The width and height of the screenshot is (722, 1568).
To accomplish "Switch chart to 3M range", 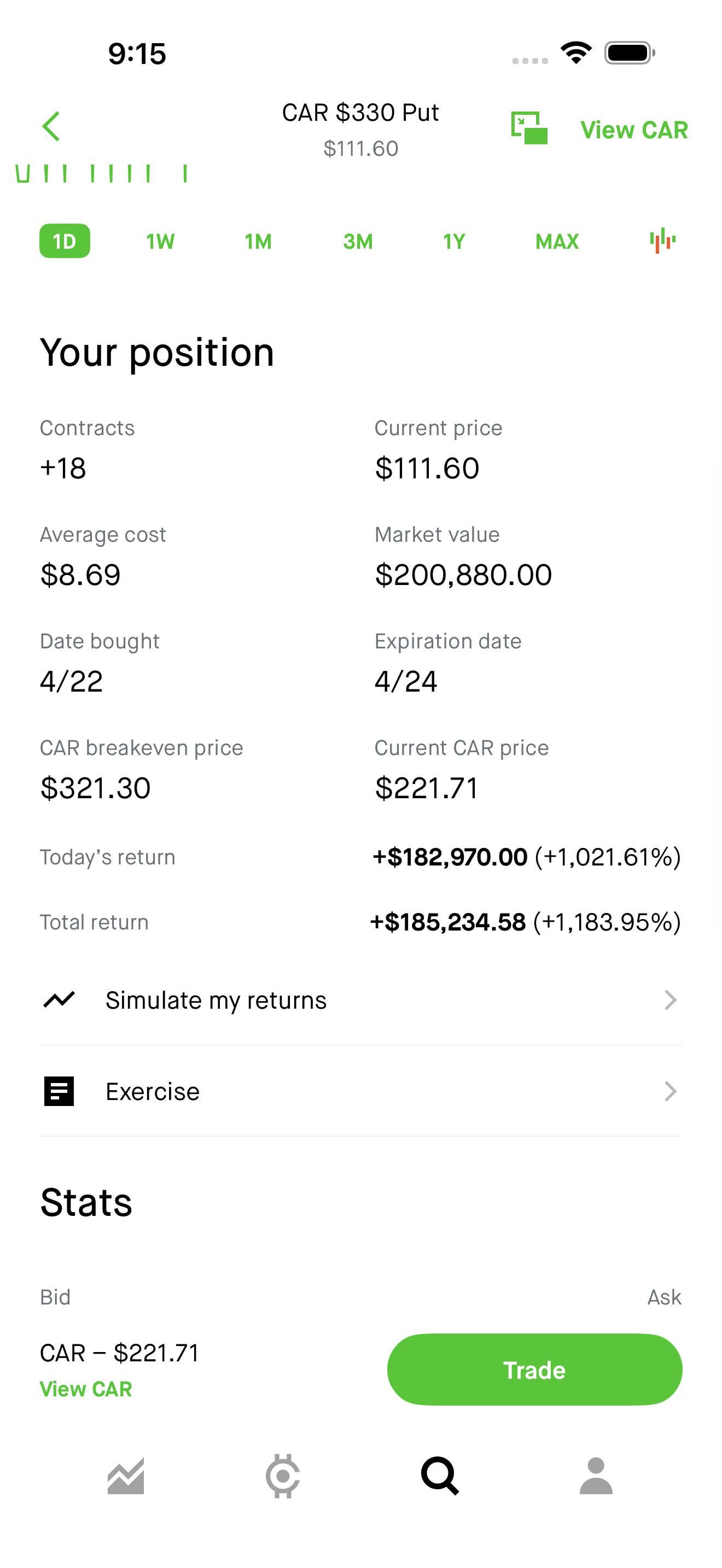I will point(358,242).
